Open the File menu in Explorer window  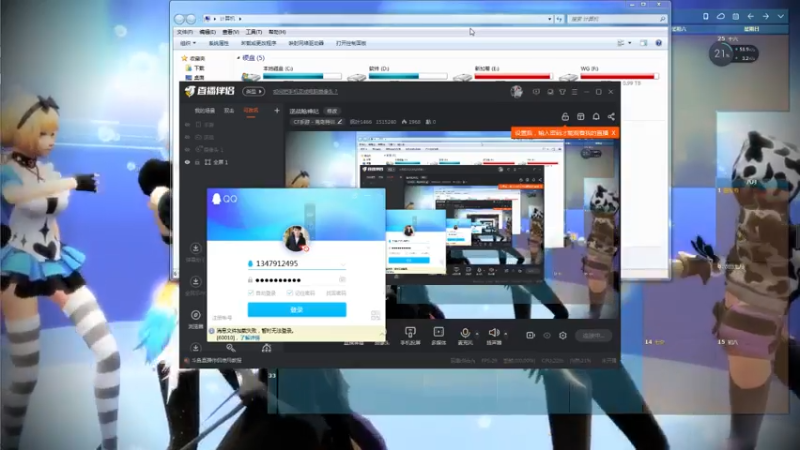point(185,32)
